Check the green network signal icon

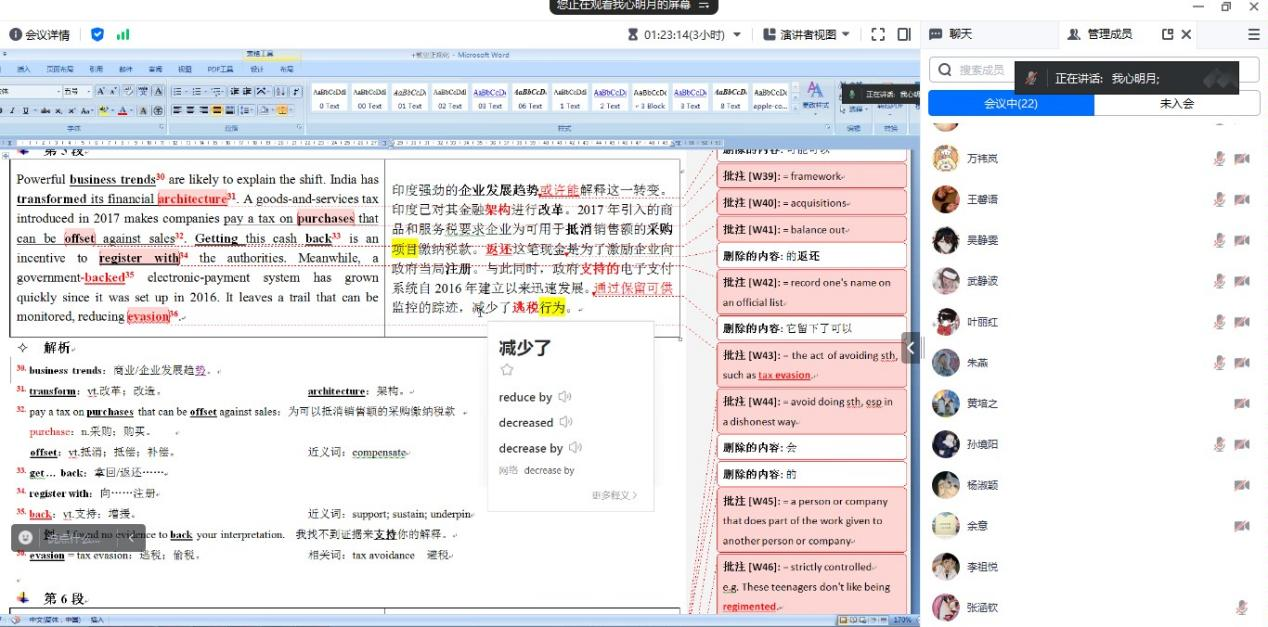point(123,34)
